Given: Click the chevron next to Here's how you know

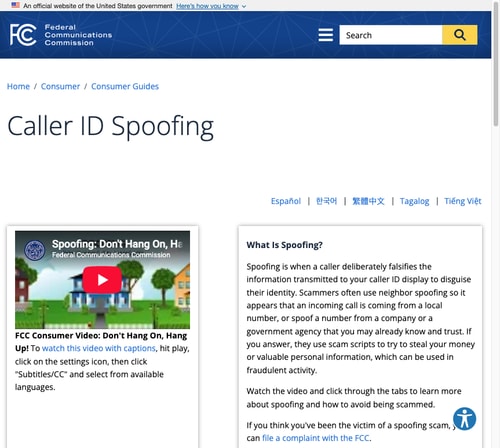Looking at the screenshot, I should click(244, 6).
